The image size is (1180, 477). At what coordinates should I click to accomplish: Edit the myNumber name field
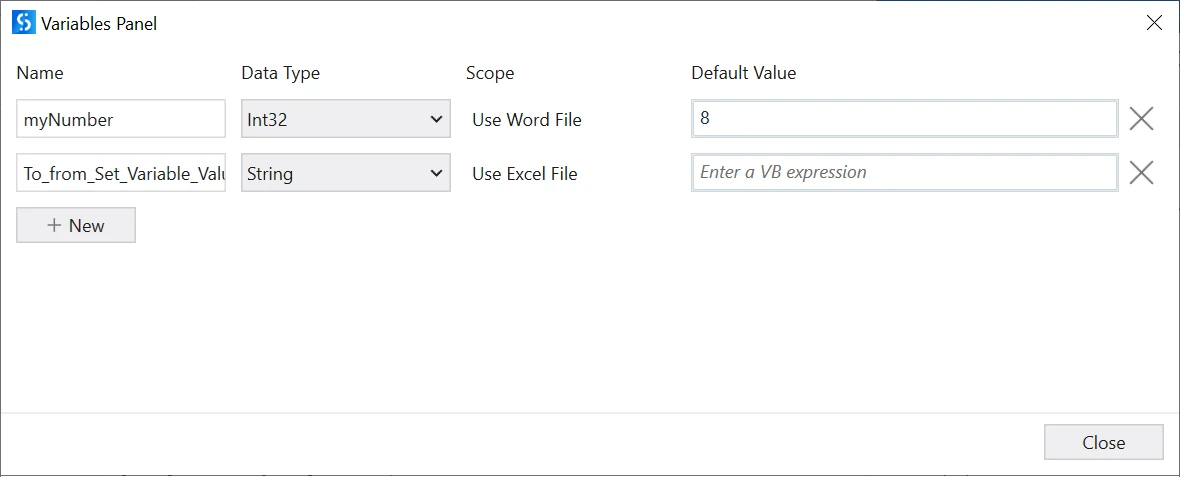121,119
